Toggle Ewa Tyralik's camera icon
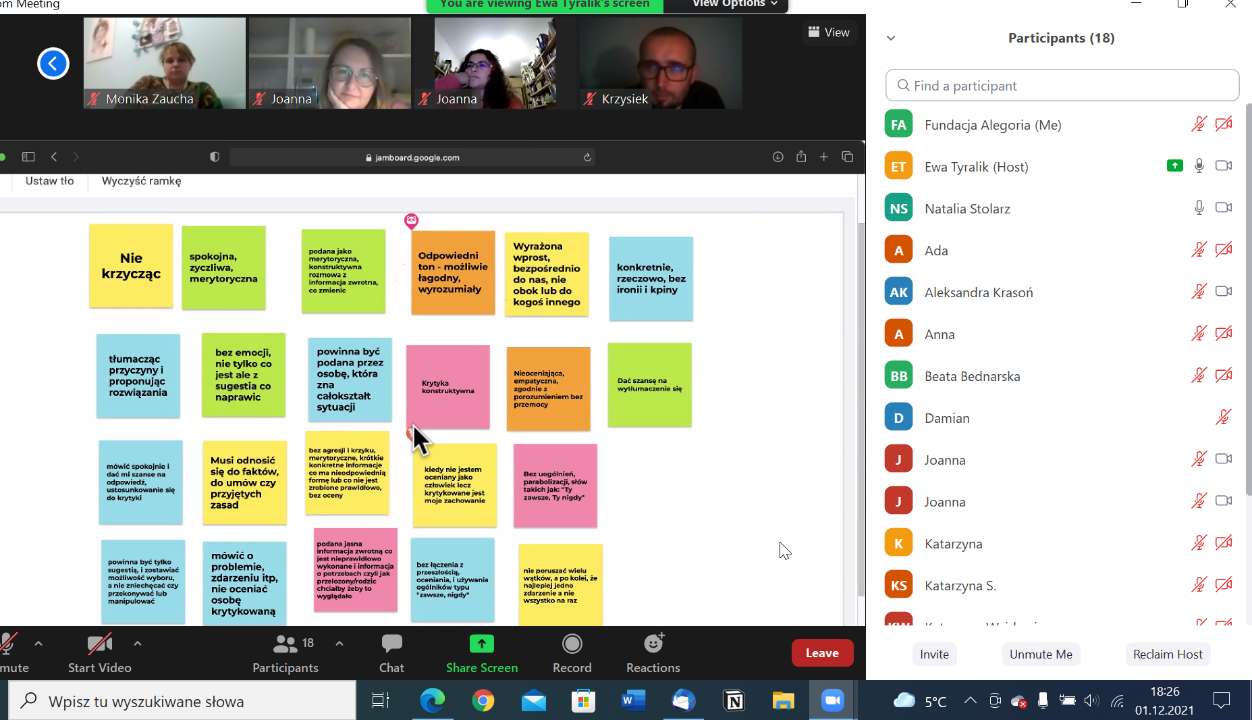The width and height of the screenshot is (1252, 720). click(1223, 166)
